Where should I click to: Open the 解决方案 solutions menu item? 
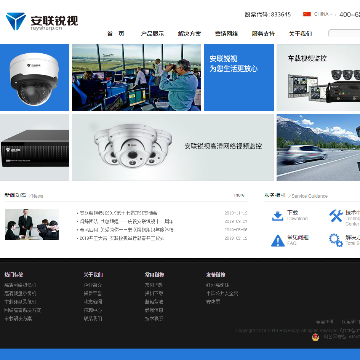click(189, 33)
